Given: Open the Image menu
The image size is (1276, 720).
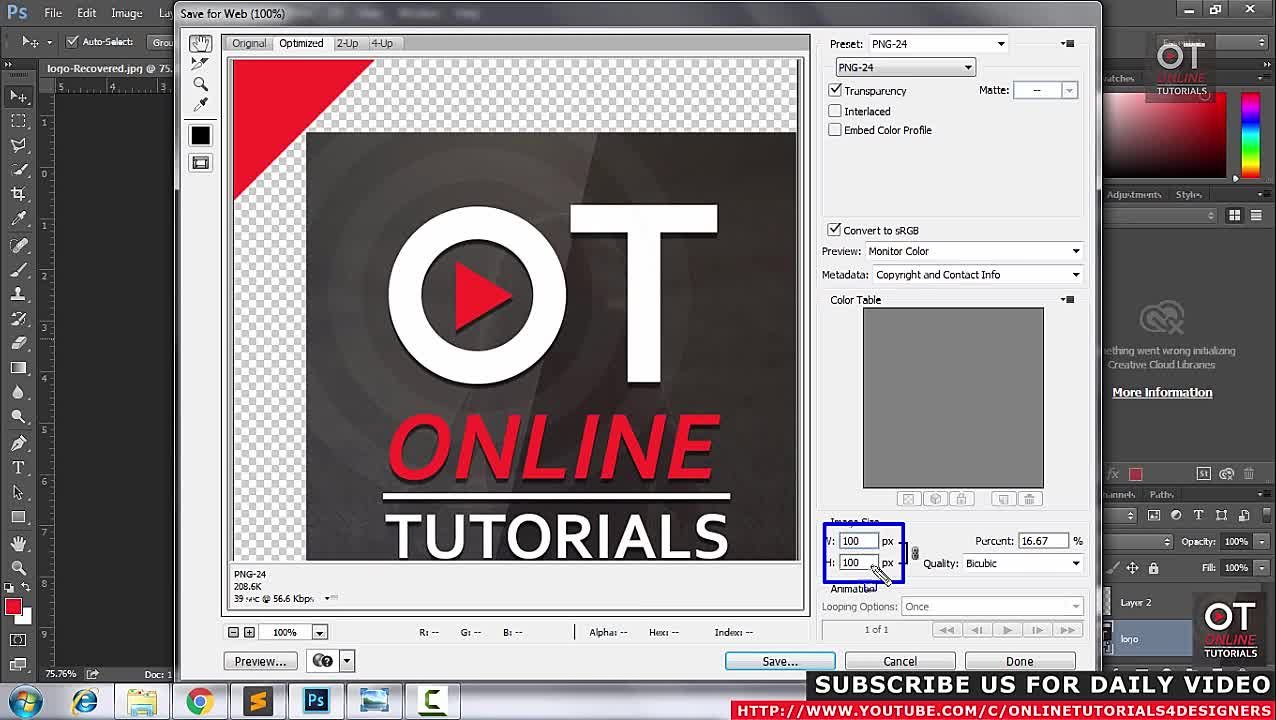Looking at the screenshot, I should [x=126, y=13].
